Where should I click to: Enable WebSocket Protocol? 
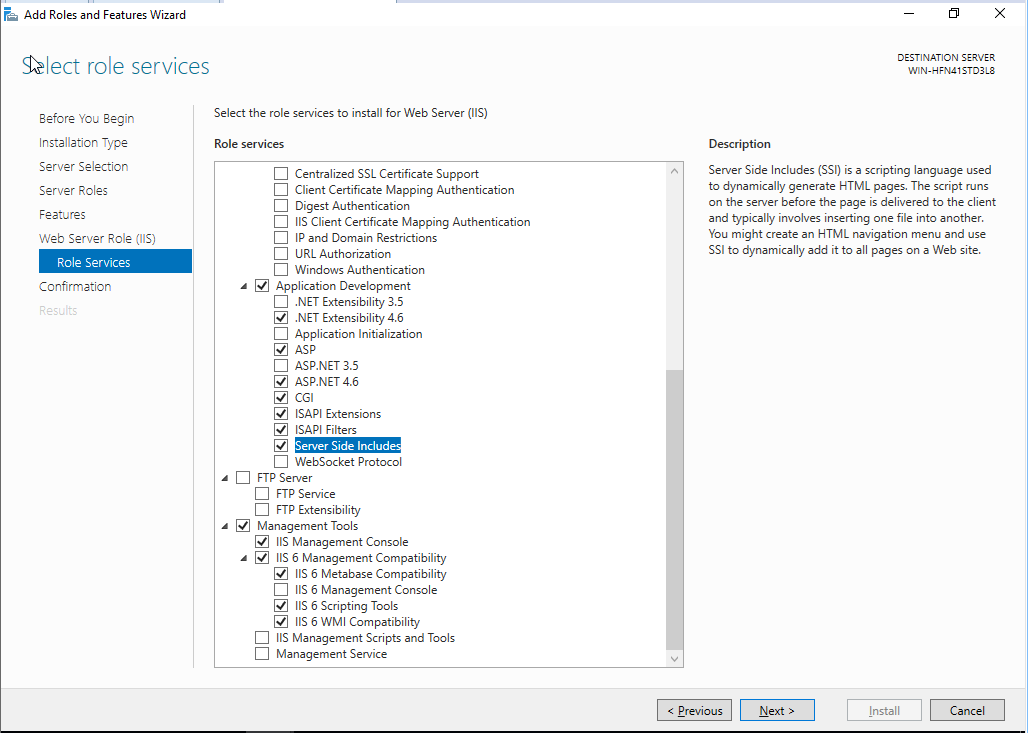(281, 461)
